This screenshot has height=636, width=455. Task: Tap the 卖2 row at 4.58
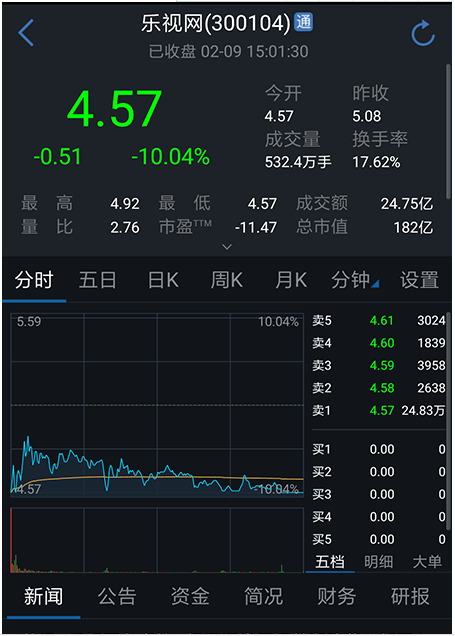click(378, 388)
